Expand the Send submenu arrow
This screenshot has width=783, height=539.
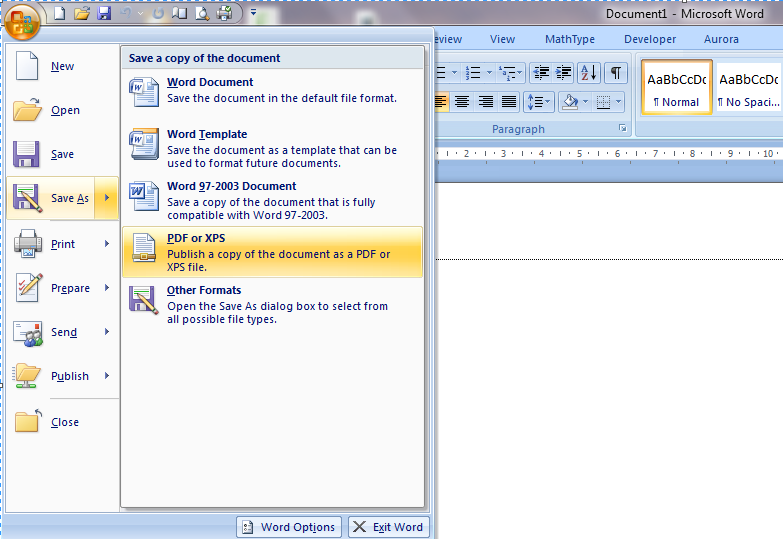click(107, 332)
